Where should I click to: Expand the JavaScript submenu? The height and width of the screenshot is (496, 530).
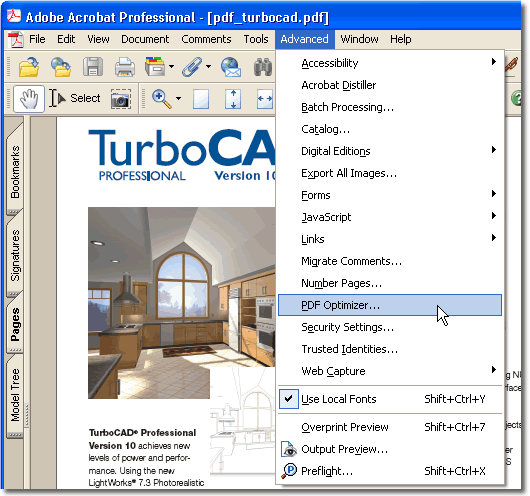pyautogui.click(x=390, y=217)
